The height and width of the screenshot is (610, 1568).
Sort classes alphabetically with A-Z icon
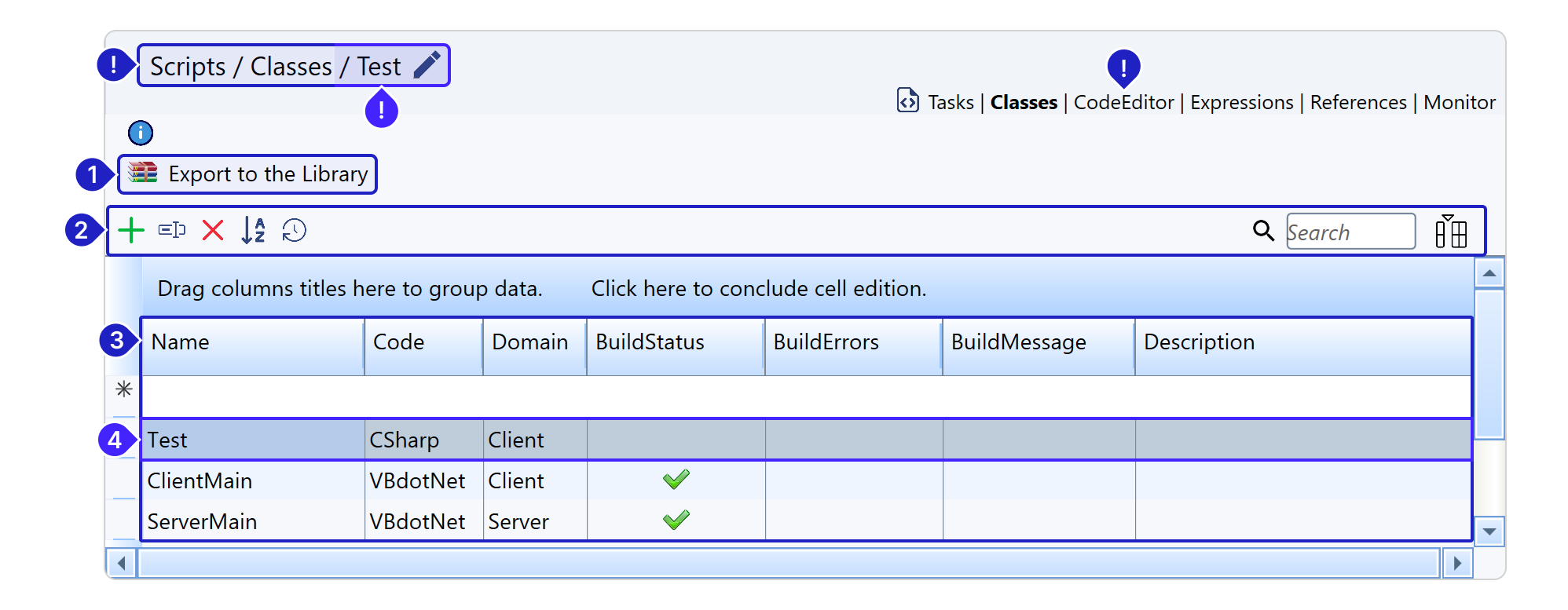pyautogui.click(x=253, y=231)
